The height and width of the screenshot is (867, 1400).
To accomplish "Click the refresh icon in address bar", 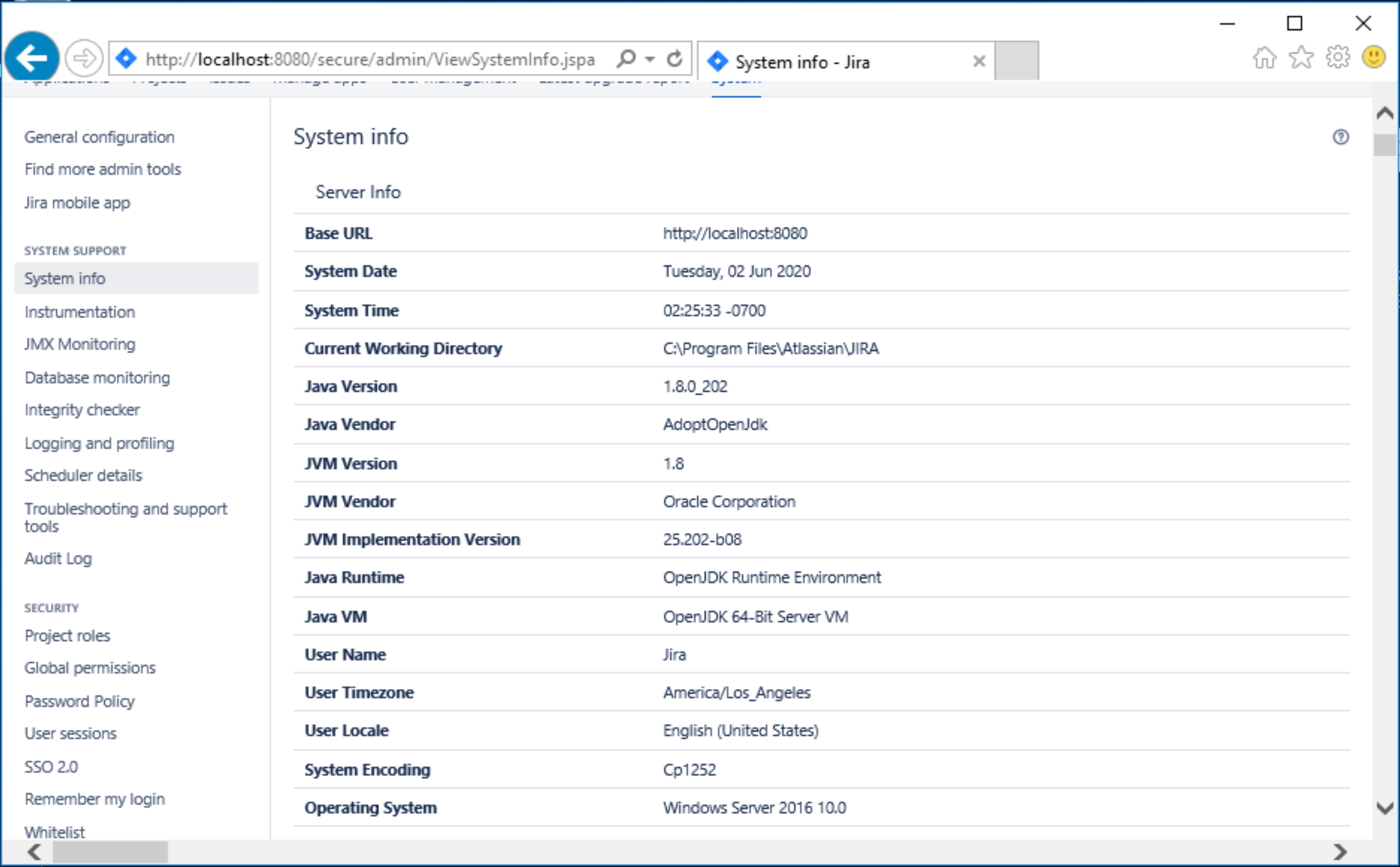I will pyautogui.click(x=675, y=58).
